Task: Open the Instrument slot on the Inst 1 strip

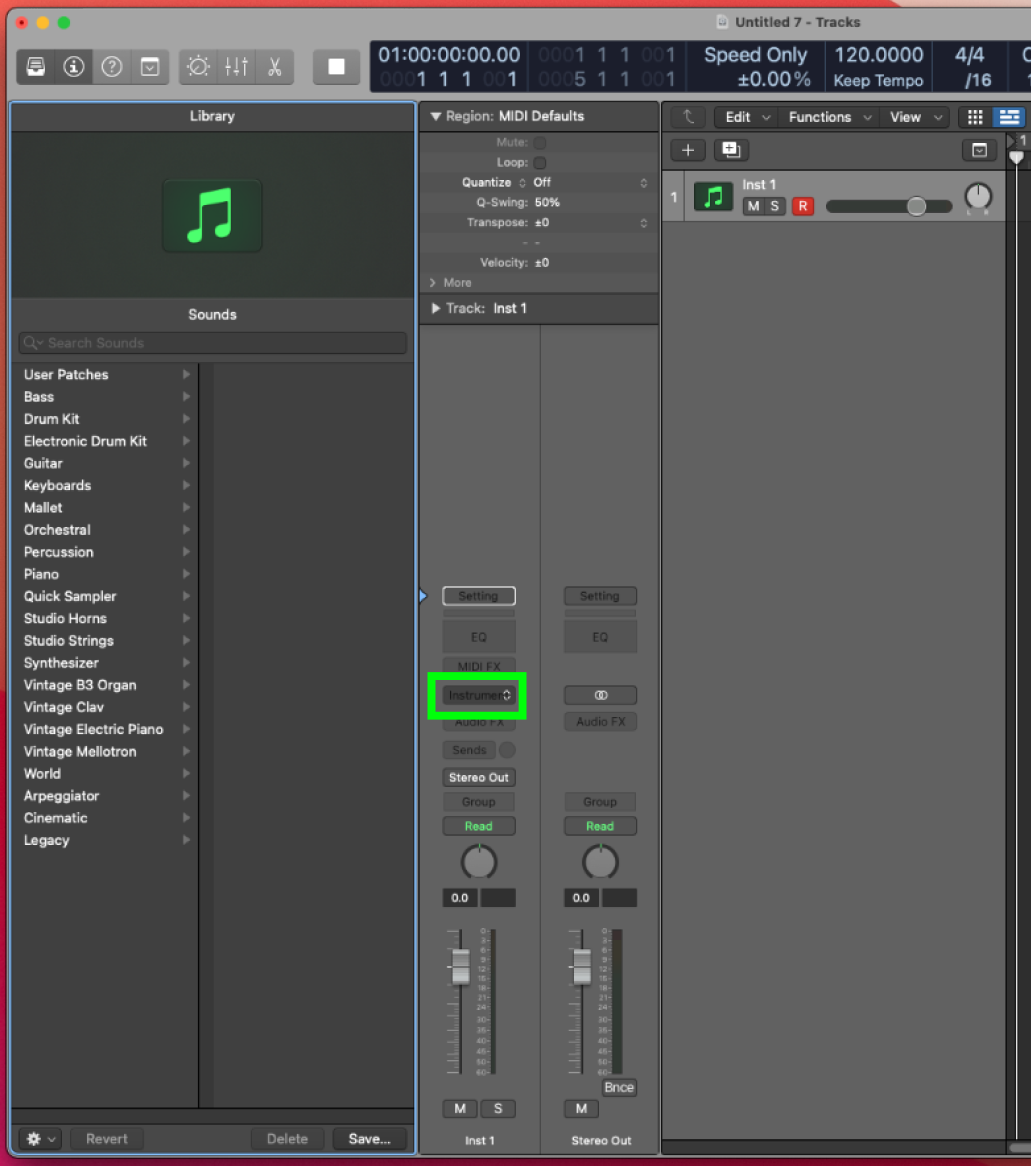Action: click(479, 695)
